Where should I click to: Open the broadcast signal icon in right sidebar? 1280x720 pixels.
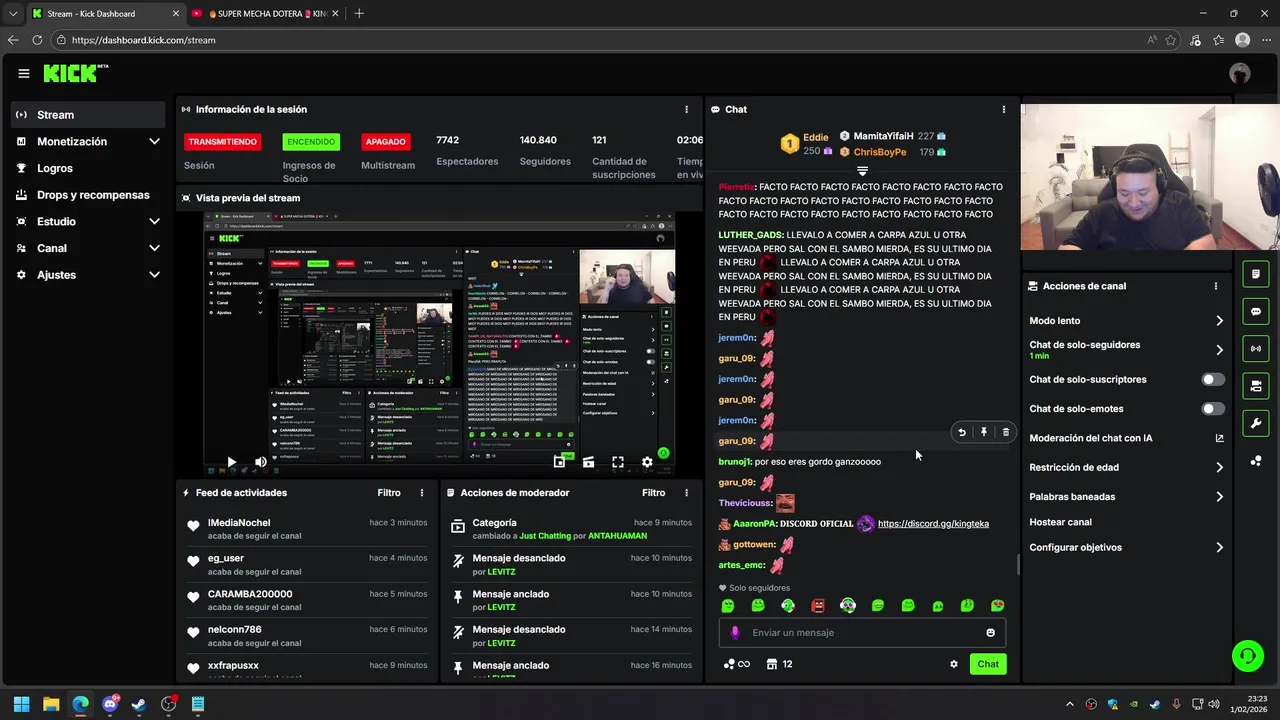[x=1256, y=349]
